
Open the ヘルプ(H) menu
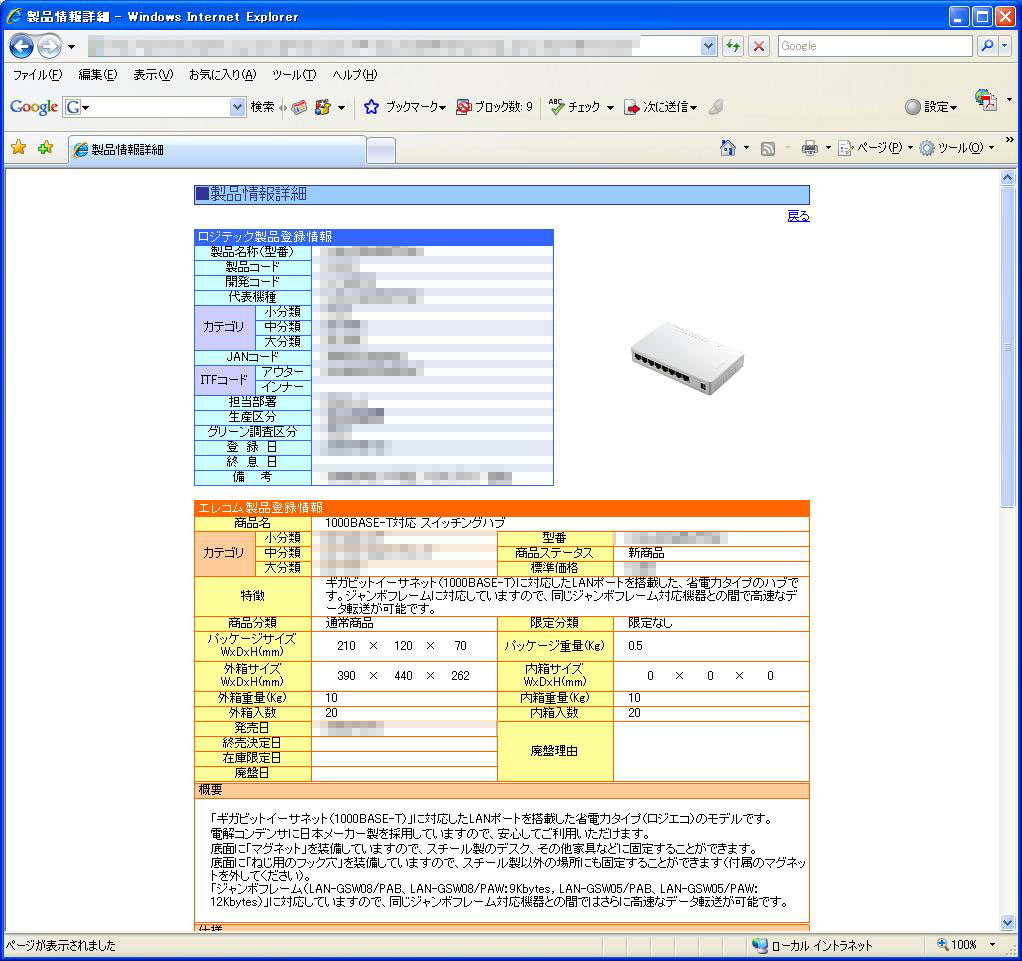point(355,75)
